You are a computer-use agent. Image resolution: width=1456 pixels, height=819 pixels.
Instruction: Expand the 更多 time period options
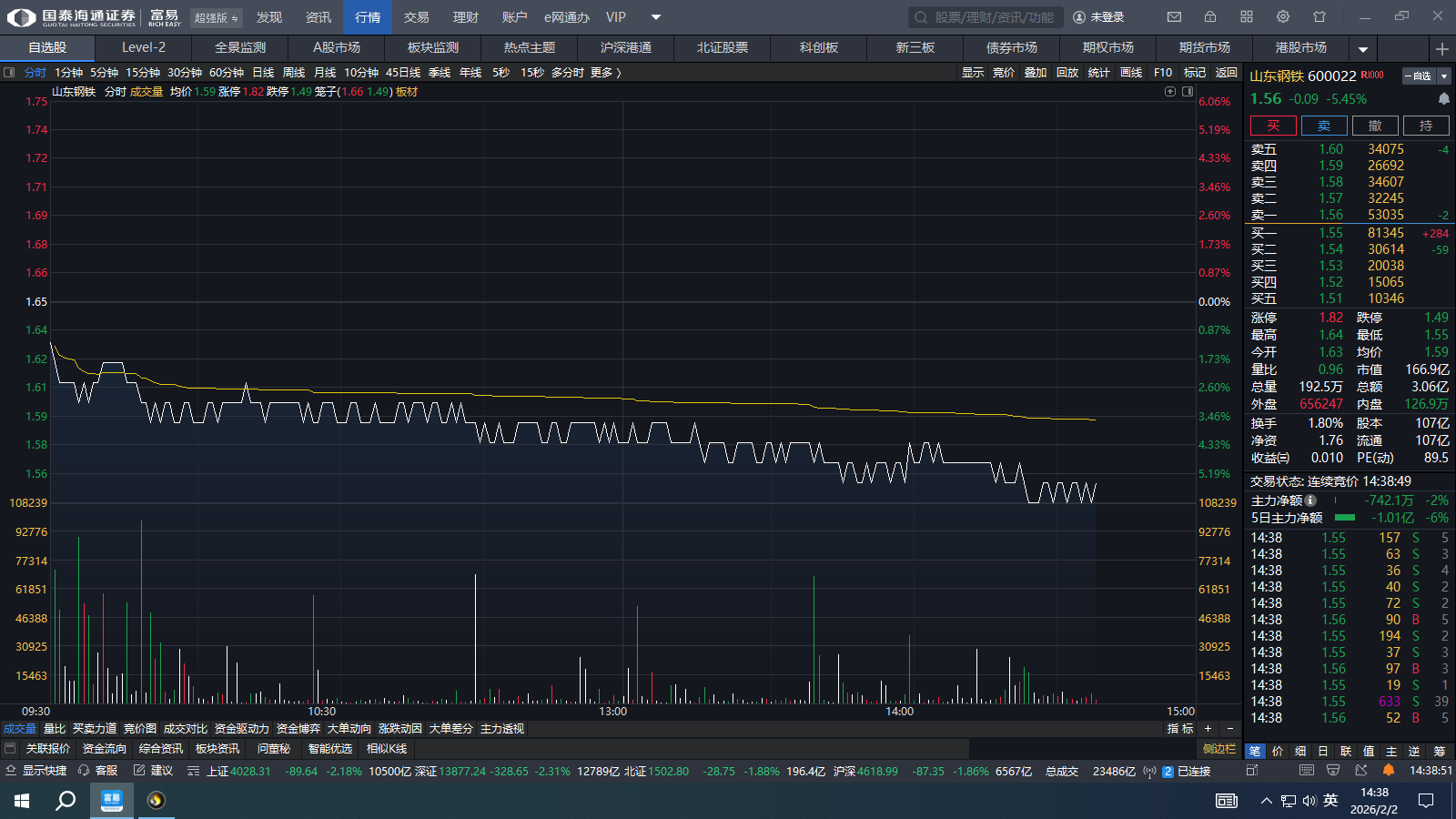(605, 73)
